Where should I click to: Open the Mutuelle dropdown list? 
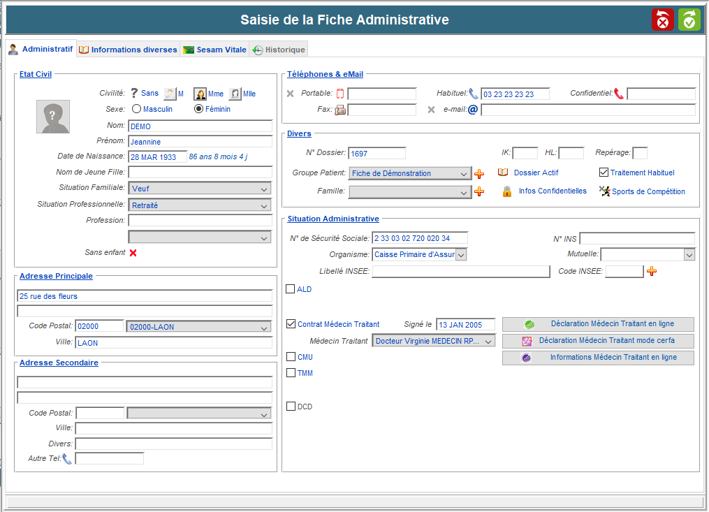688,255
